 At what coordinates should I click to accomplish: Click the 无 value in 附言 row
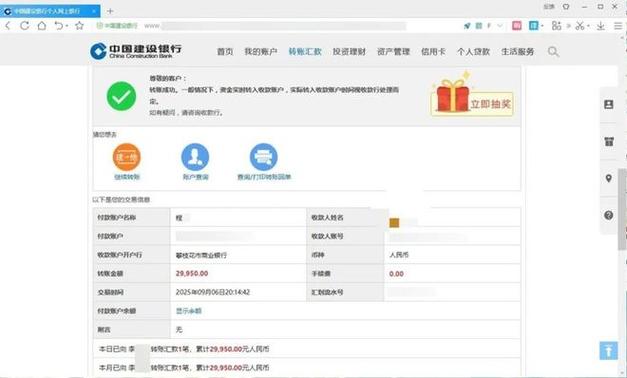tap(179, 330)
